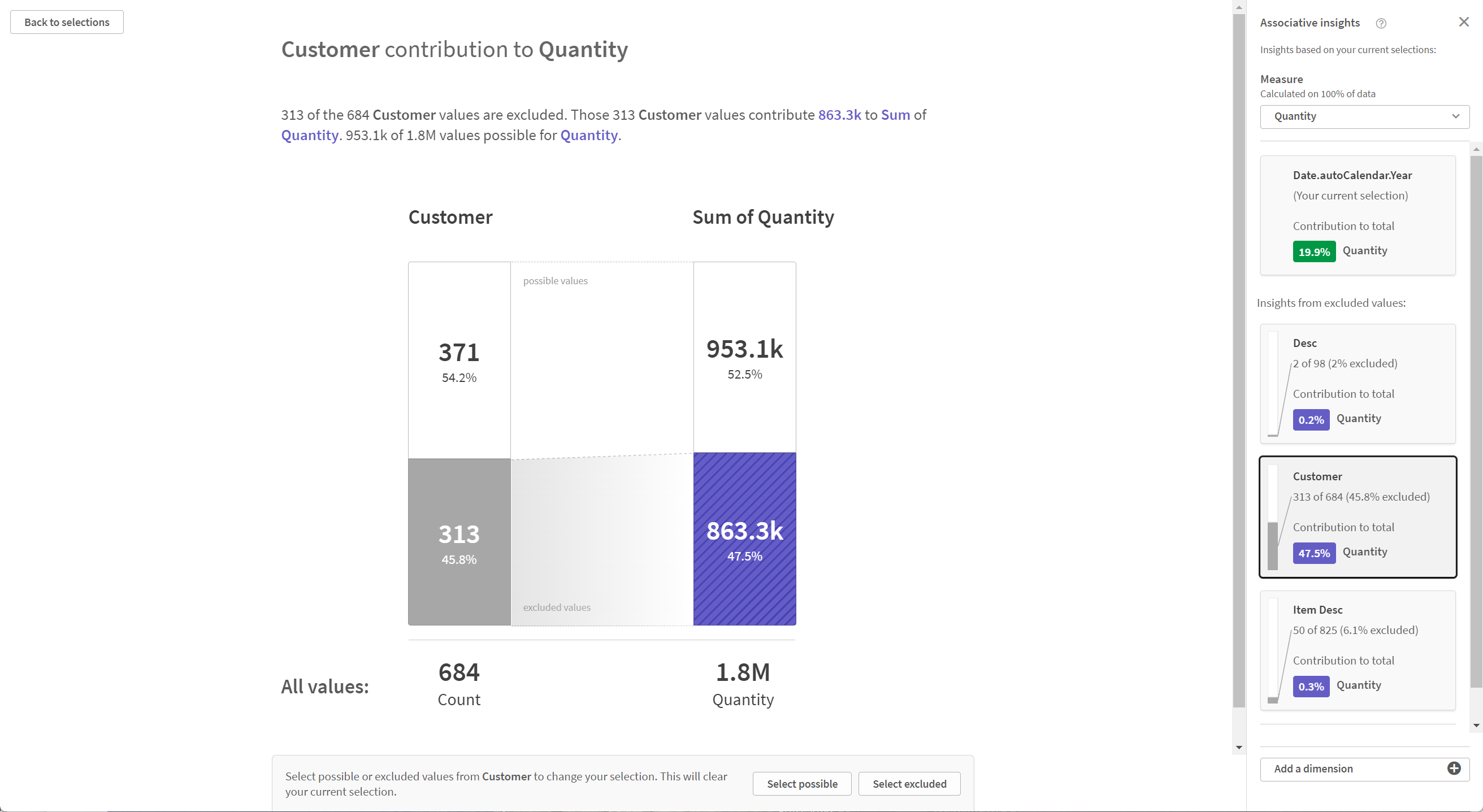Screen dimensions: 1483x812
Task: Close the Associative insights panel
Action: click(1463, 22)
